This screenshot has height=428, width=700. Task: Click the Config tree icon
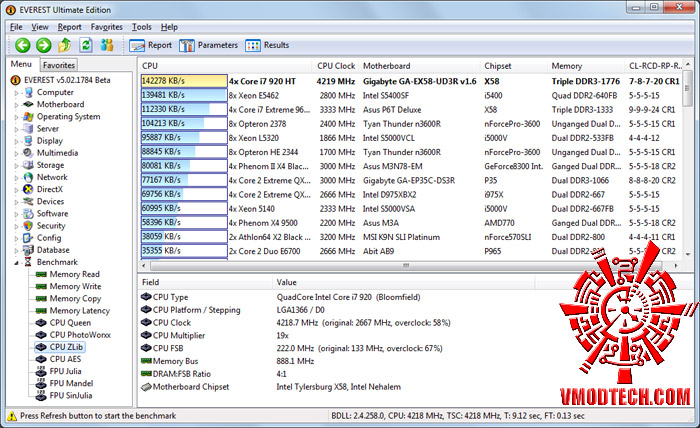(x=28, y=238)
